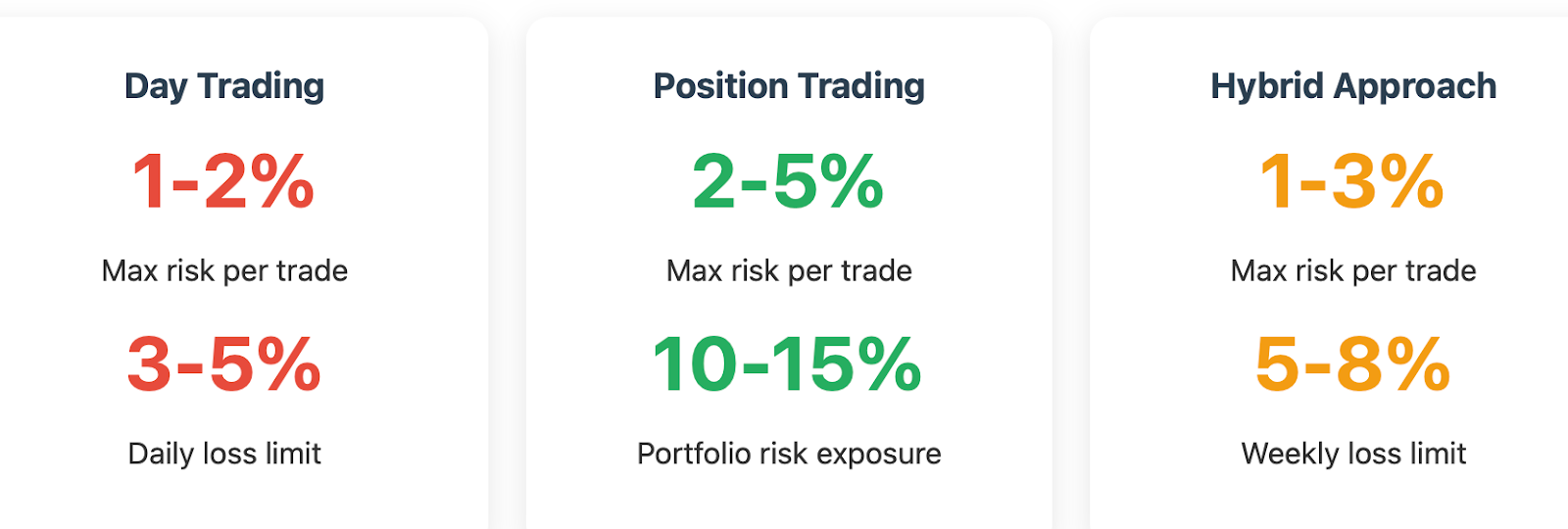Click the green 2-5% value
Screen dimensions: 1568x529
(x=788, y=182)
